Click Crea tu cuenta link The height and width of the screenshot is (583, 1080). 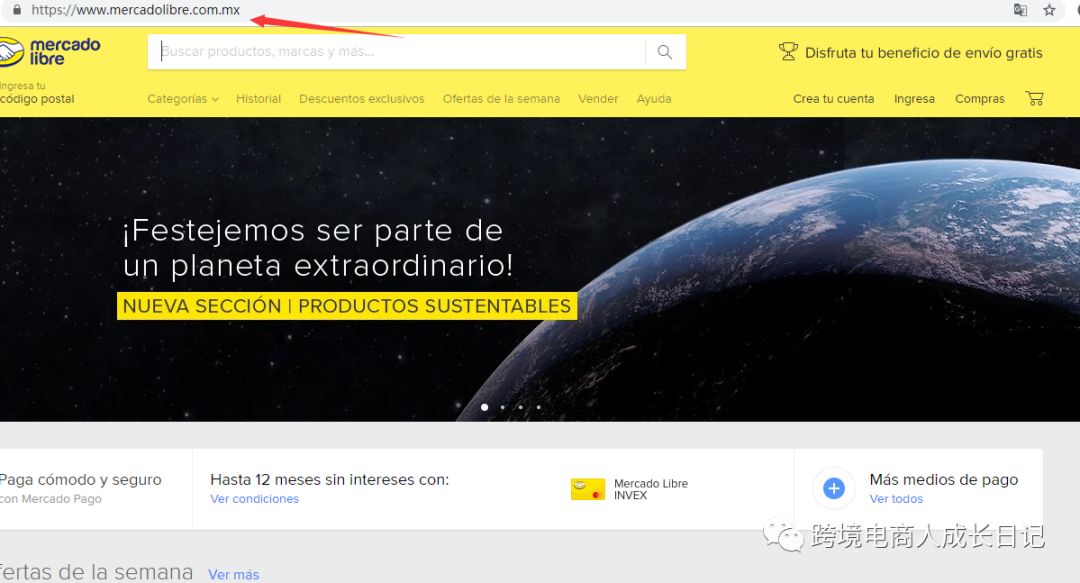click(833, 99)
